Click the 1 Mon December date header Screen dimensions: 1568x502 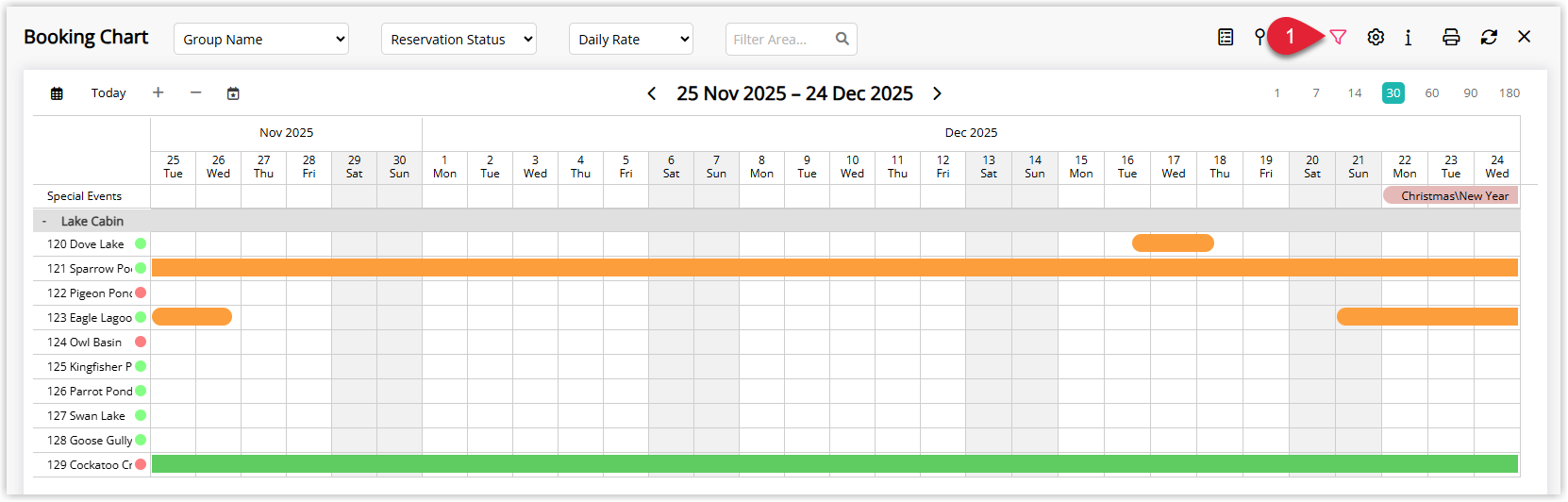[444, 167]
